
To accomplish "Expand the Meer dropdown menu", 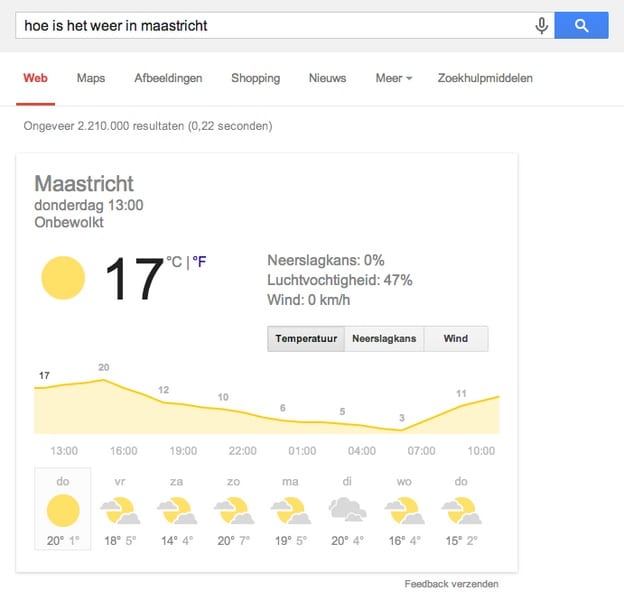I will pos(393,78).
